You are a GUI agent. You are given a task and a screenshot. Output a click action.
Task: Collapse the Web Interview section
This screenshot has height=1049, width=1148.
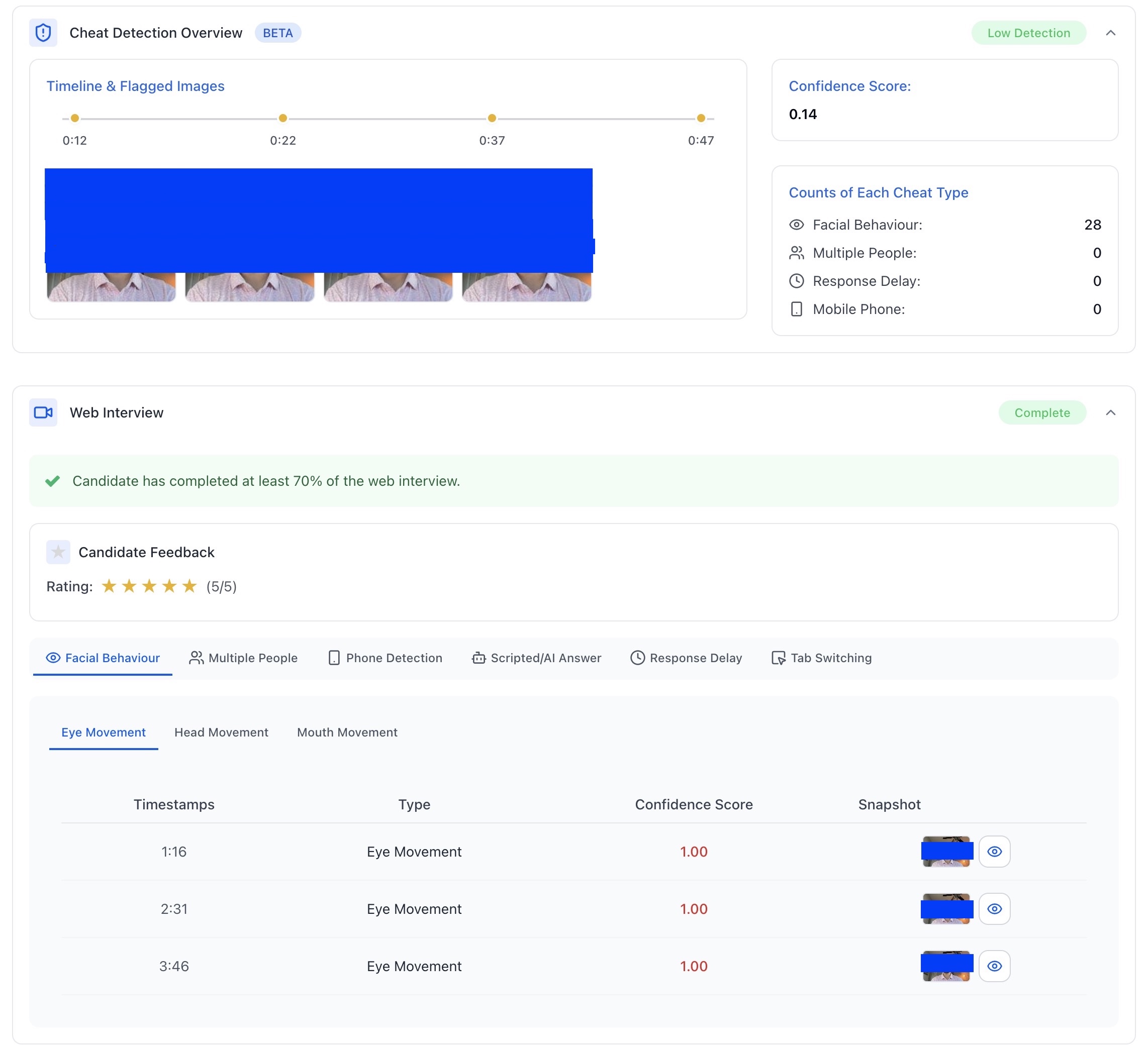pyautogui.click(x=1110, y=412)
